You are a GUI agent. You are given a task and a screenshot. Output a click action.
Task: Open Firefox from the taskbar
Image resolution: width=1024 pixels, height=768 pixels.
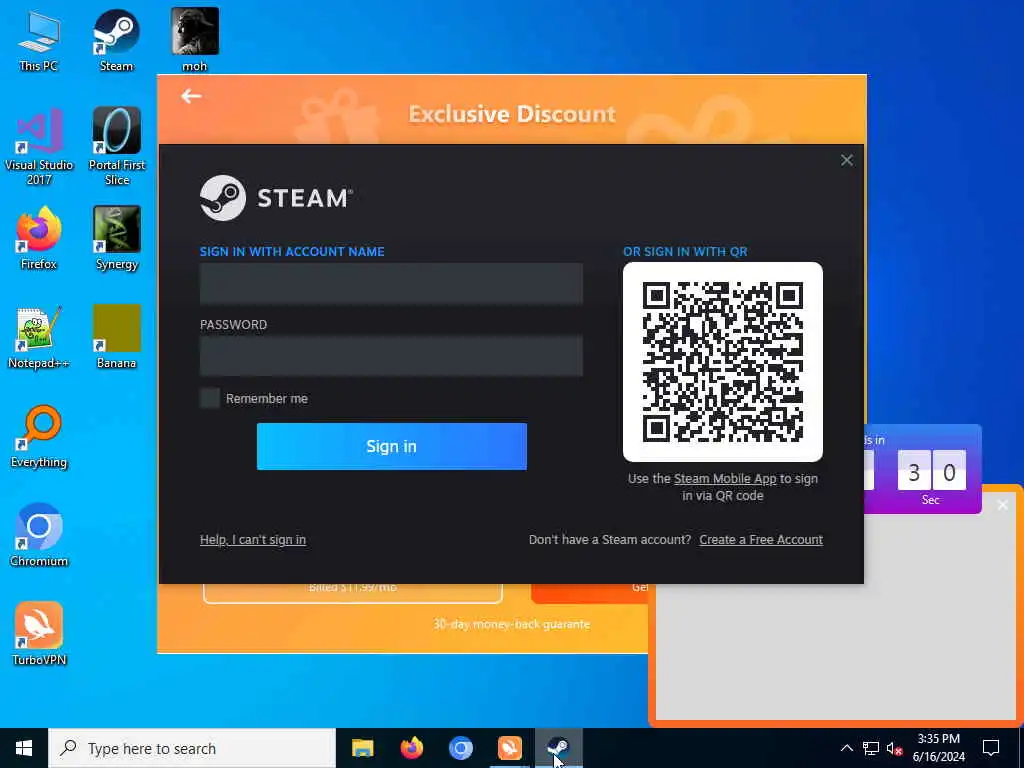point(411,748)
